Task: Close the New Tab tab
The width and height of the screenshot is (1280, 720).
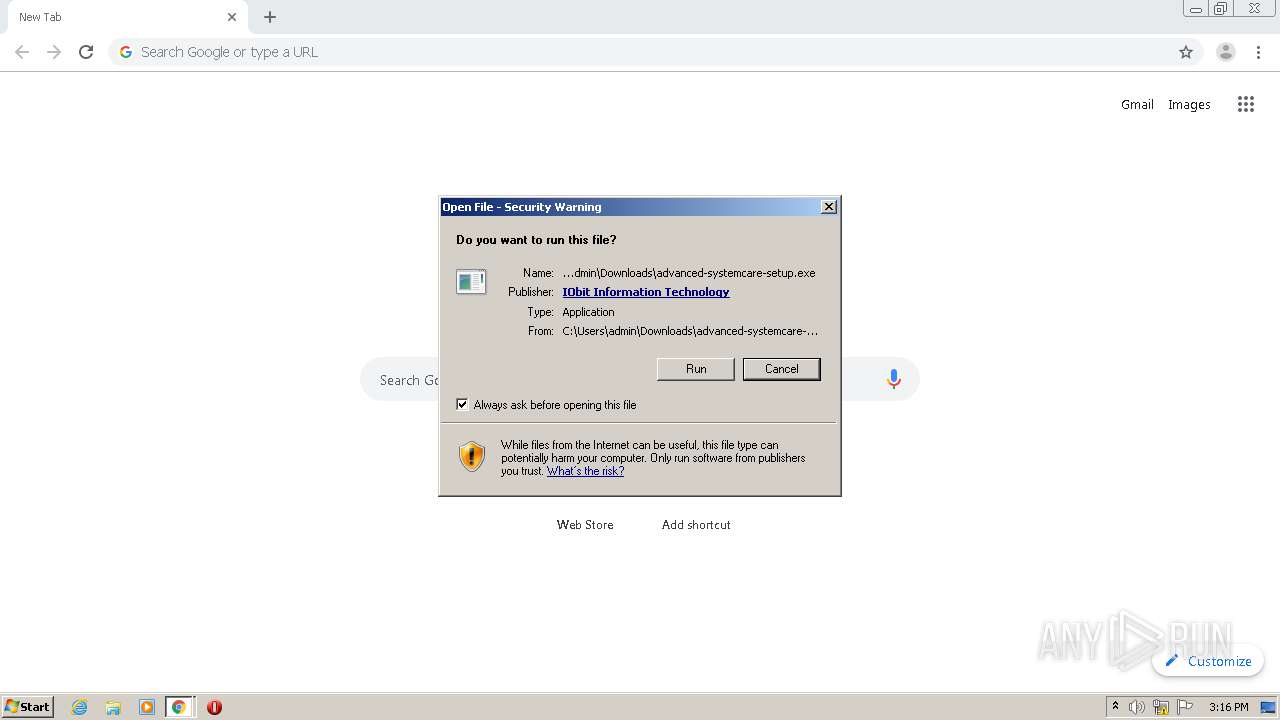Action: [232, 17]
